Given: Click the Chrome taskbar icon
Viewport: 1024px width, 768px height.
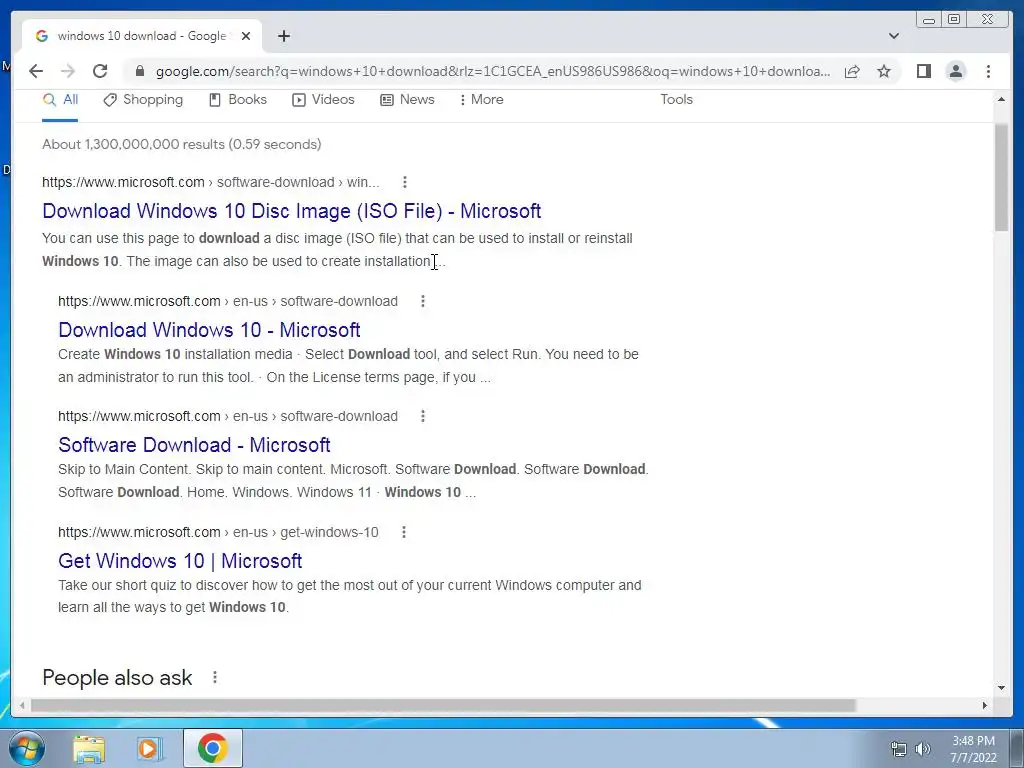Looking at the screenshot, I should [212, 748].
